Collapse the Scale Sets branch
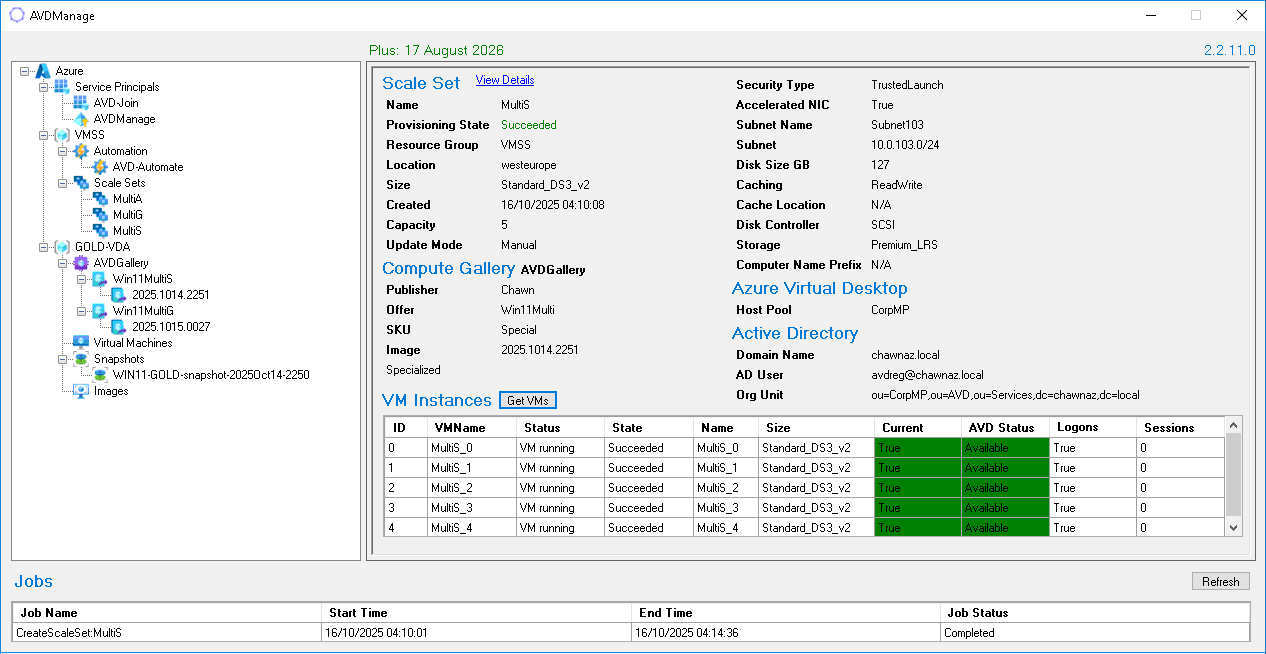 pos(63,183)
